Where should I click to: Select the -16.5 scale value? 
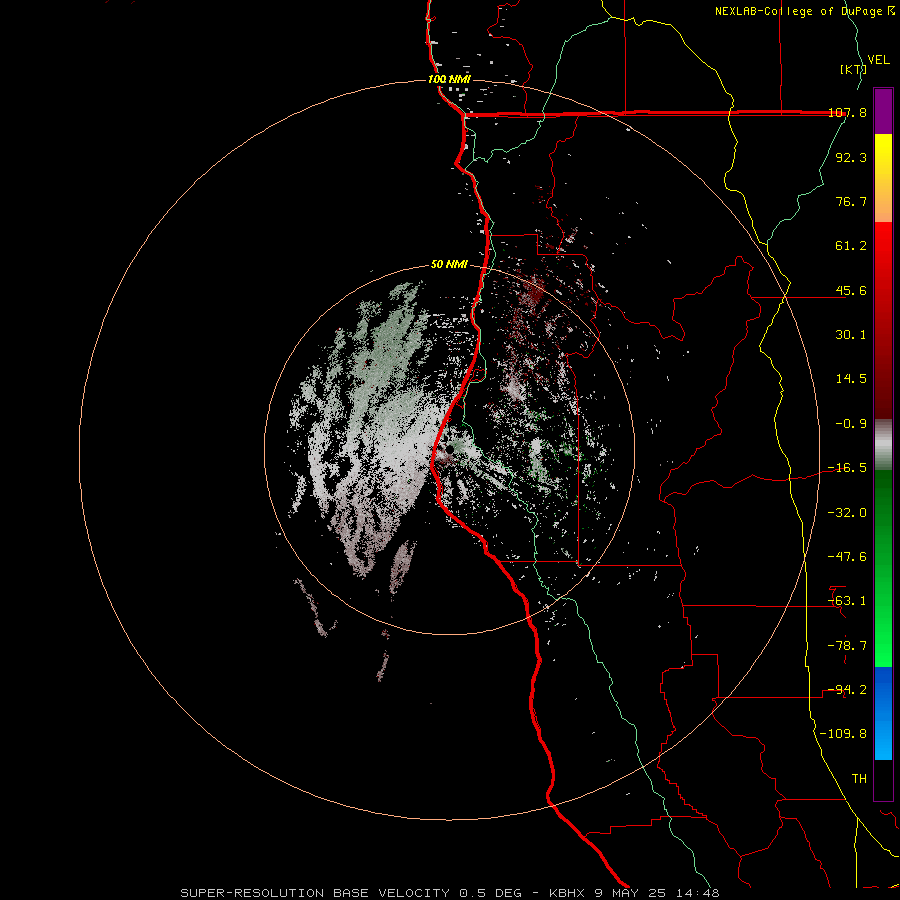(848, 468)
